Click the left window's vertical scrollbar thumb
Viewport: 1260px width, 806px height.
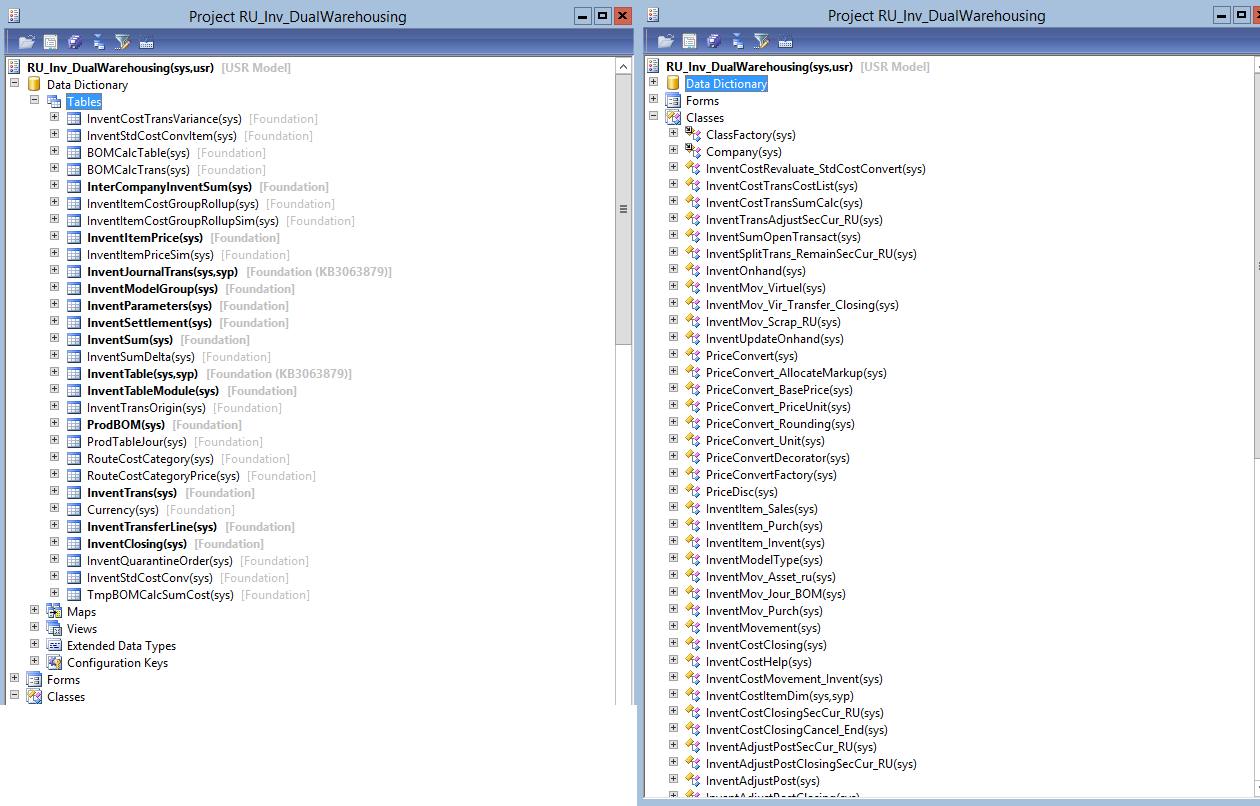(x=623, y=210)
